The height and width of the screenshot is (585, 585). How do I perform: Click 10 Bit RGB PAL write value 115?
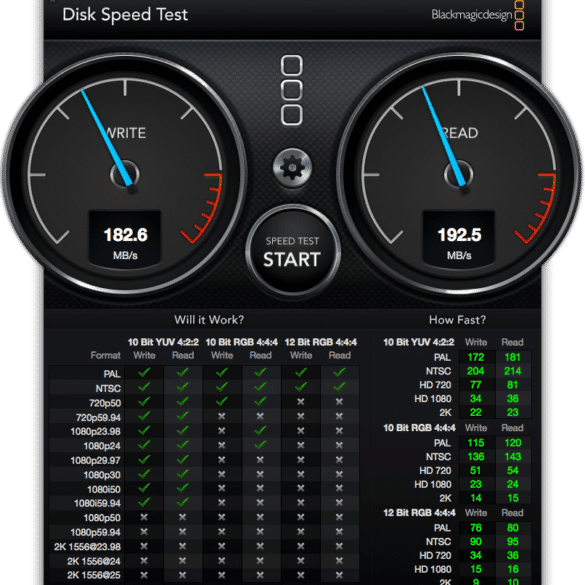click(476, 443)
